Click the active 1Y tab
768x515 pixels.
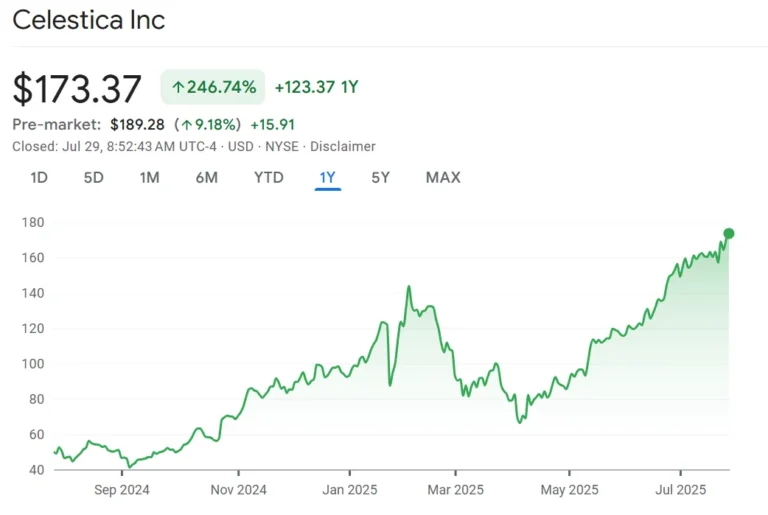pos(328,177)
